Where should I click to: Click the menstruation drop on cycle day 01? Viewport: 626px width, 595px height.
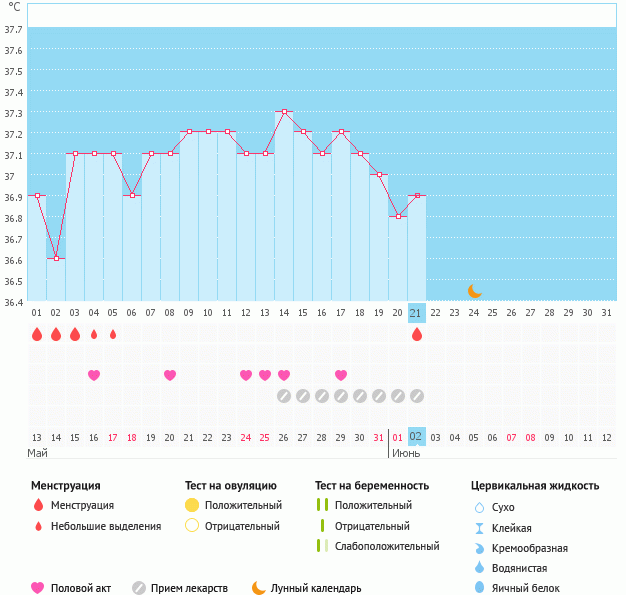pos(37,334)
